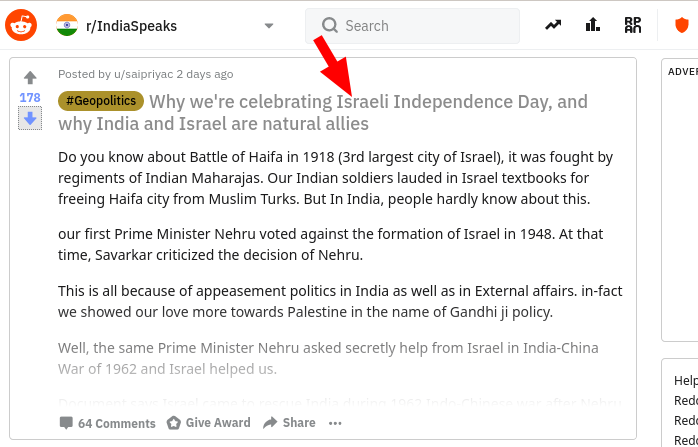698x447 pixels.
Task: Click the Give Award button
Action: 208,423
